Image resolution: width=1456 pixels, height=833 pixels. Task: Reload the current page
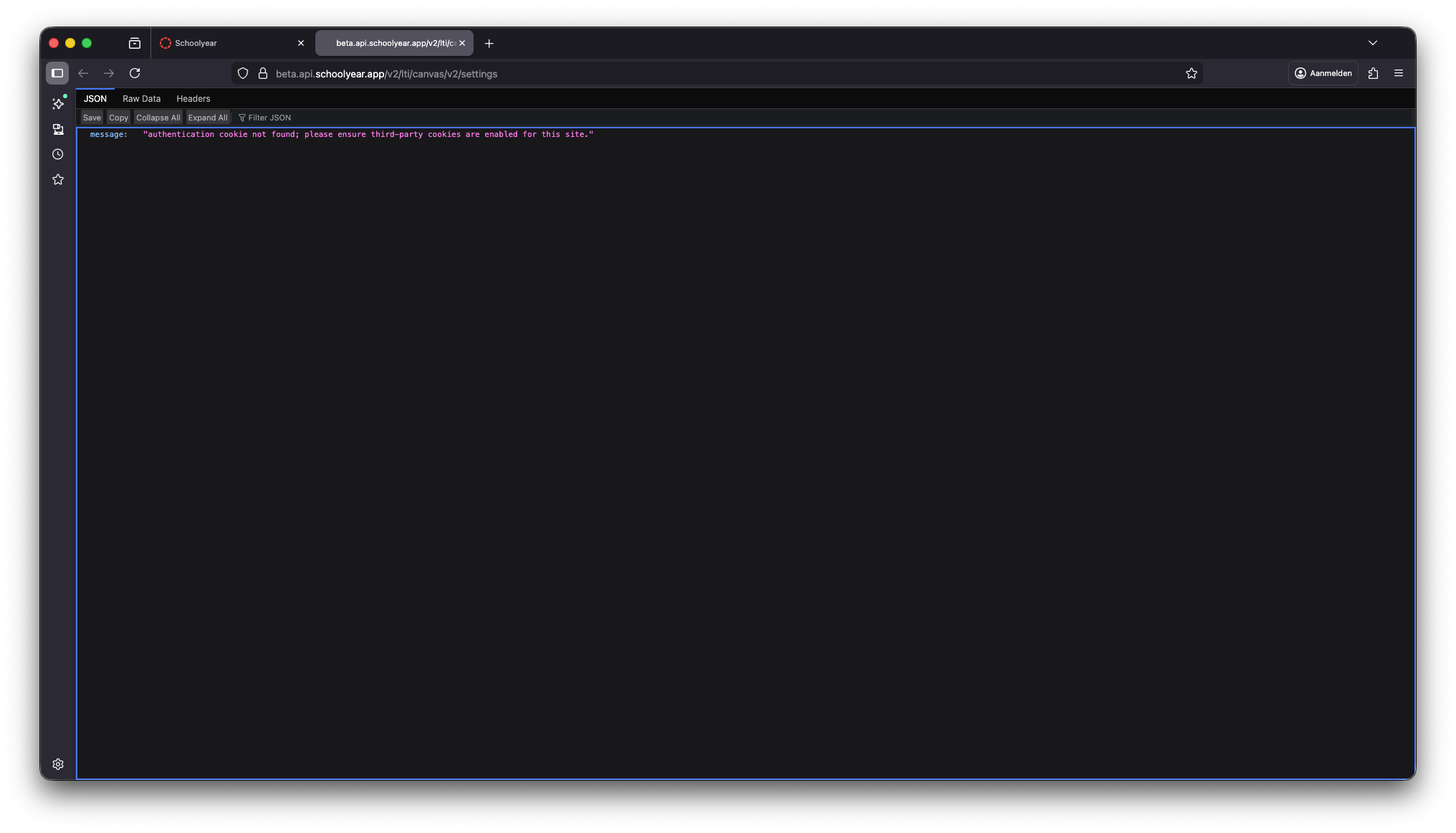coord(135,73)
